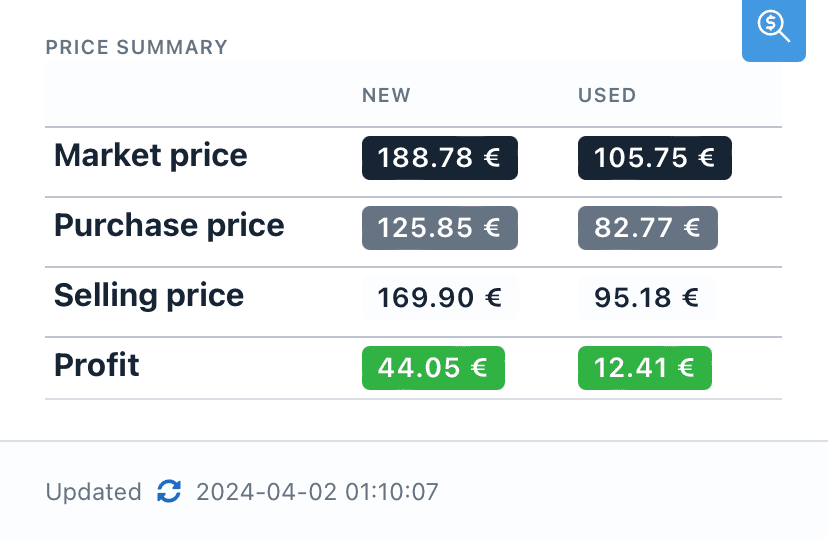
Task: Select the Profit row label
Action: [x=97, y=365]
